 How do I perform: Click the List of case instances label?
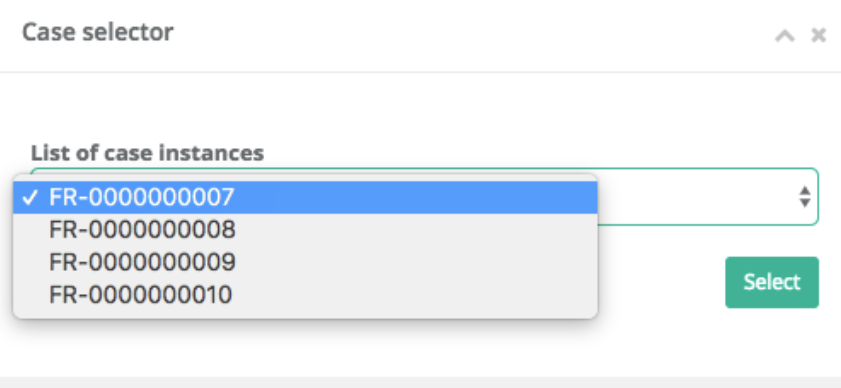[147, 153]
